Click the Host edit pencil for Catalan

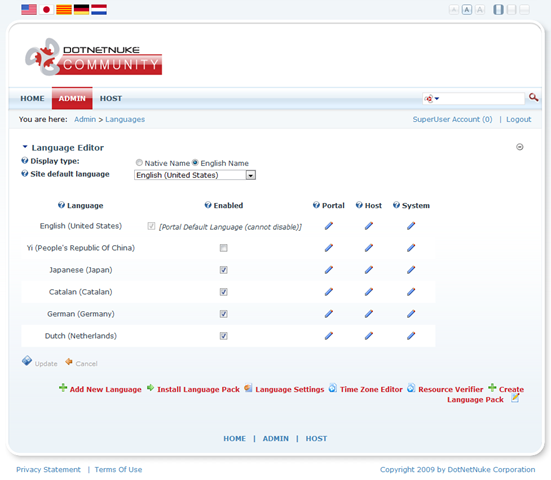pyautogui.click(x=369, y=292)
